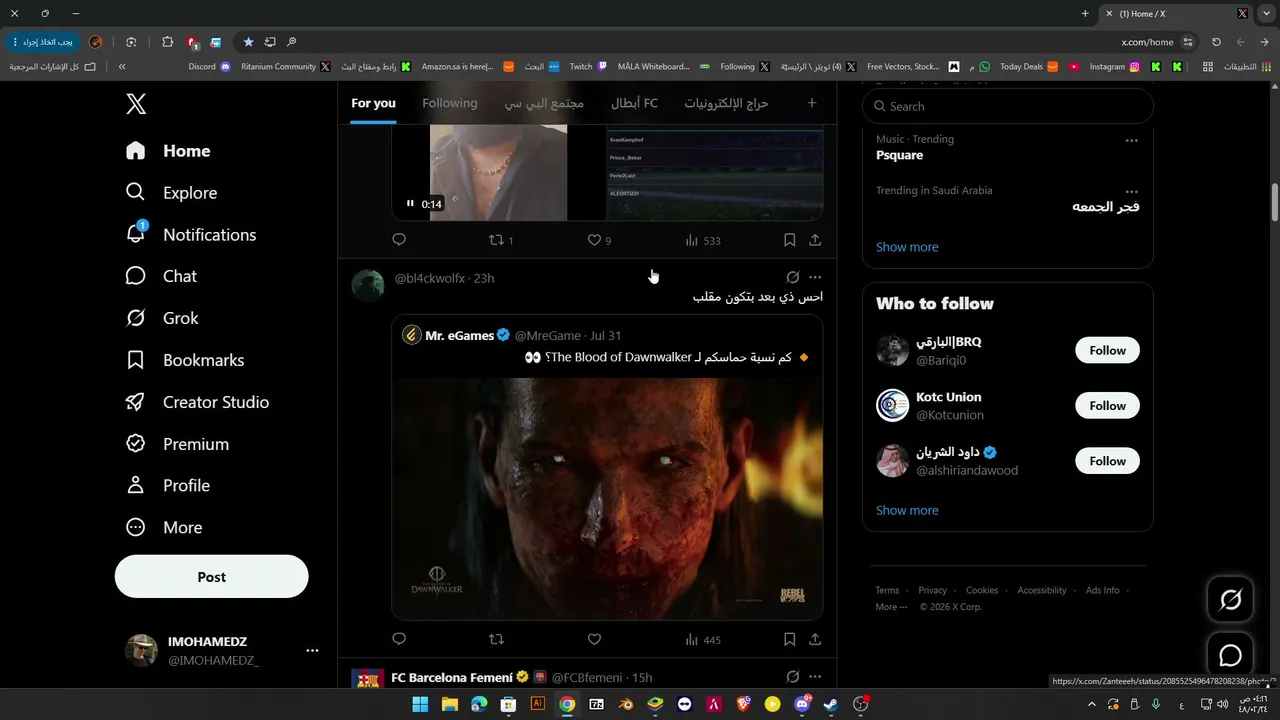Open Windows Start menu

point(420,704)
